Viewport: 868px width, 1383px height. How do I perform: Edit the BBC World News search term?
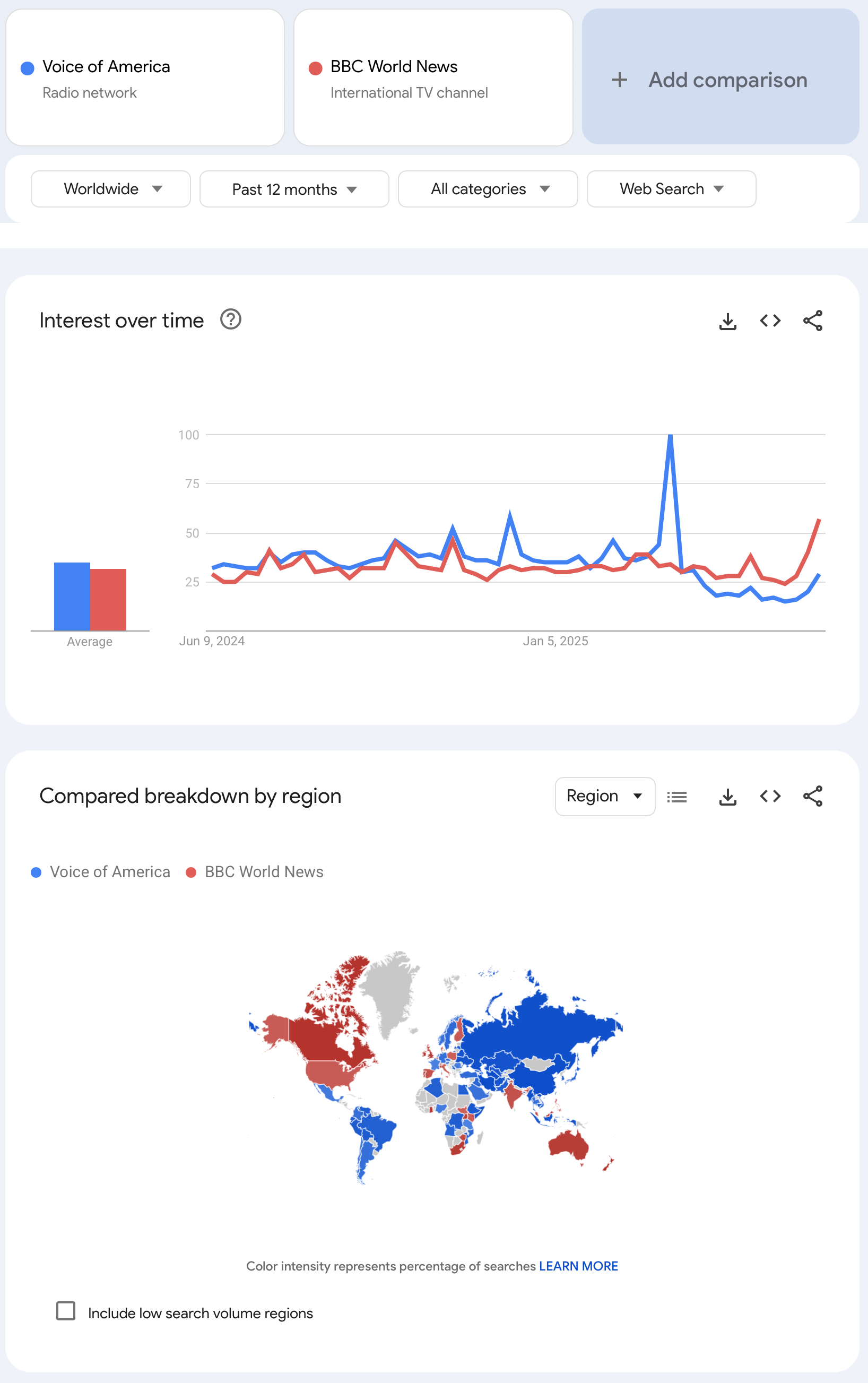click(x=394, y=67)
